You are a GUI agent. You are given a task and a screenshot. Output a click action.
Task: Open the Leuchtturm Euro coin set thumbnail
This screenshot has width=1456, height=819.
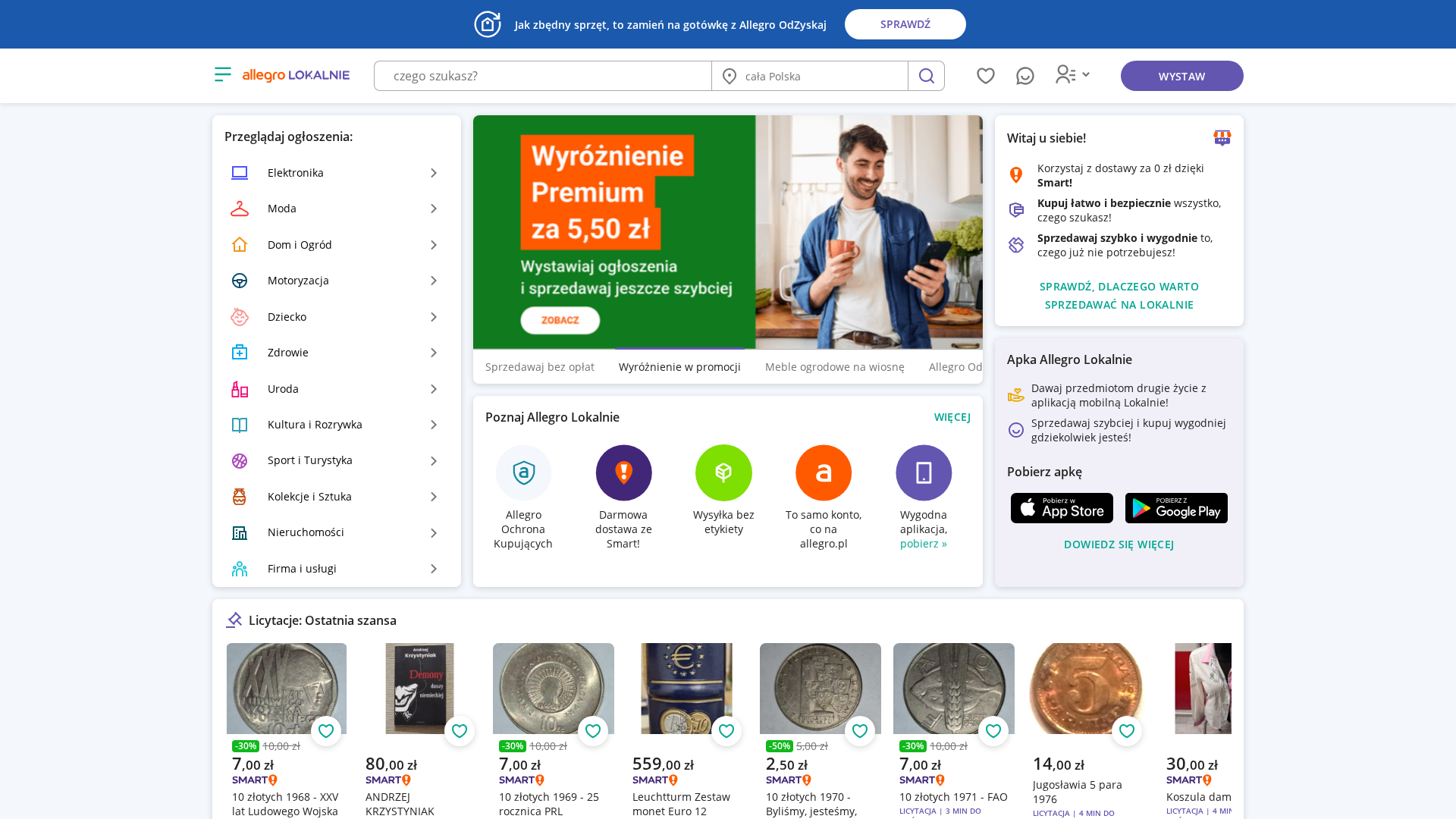[687, 689]
